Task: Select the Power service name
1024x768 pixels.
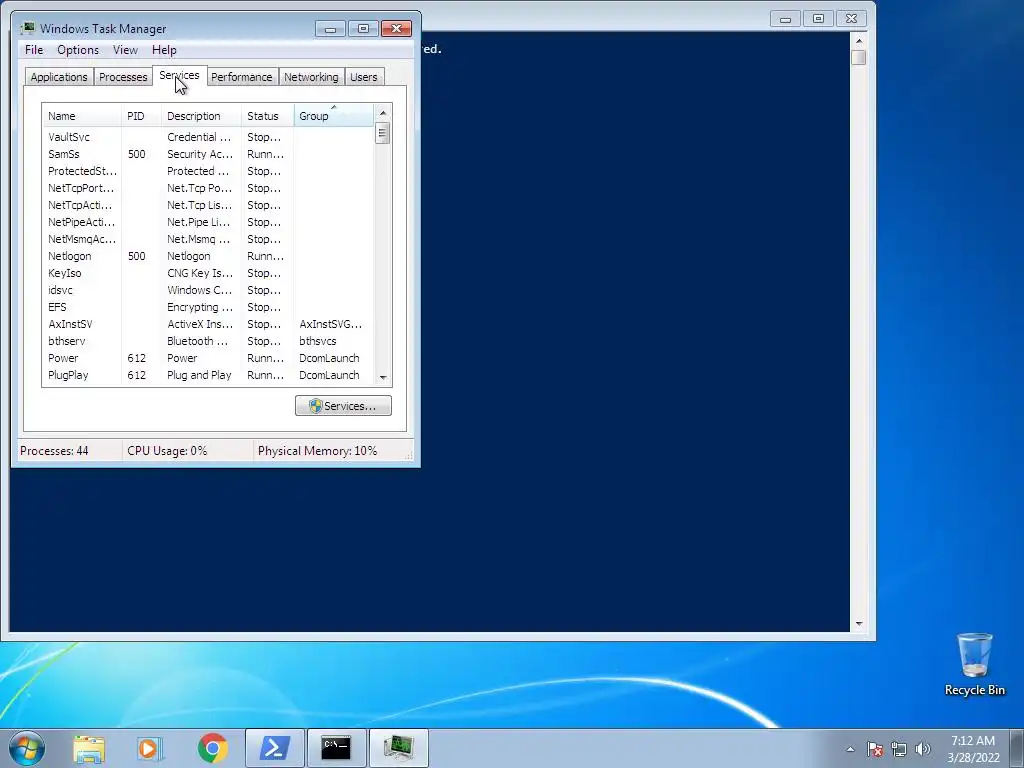Action: point(63,358)
